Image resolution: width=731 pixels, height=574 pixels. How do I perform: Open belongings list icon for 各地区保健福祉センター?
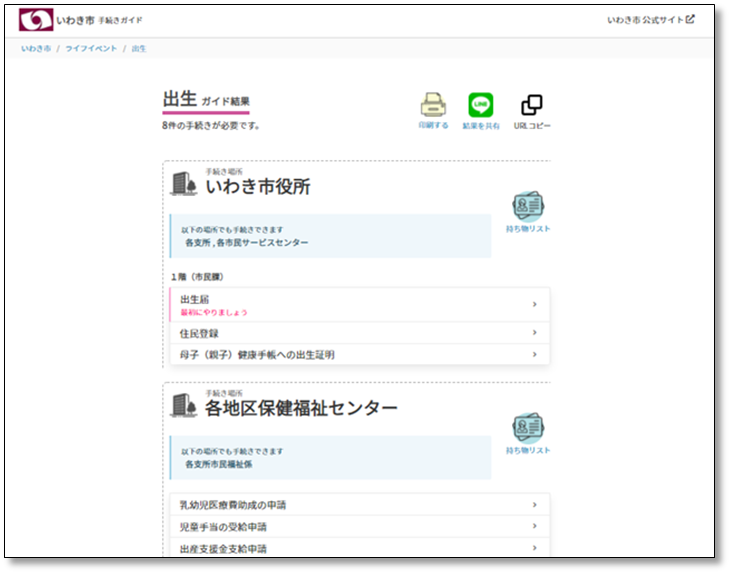pyautogui.click(x=528, y=429)
